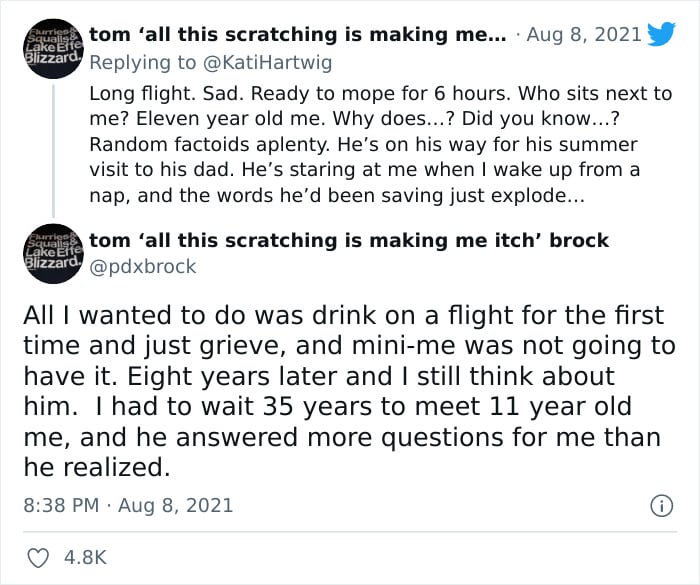This screenshot has width=700, height=585.
Task: Like the tweet with the heart icon
Action: [38, 558]
